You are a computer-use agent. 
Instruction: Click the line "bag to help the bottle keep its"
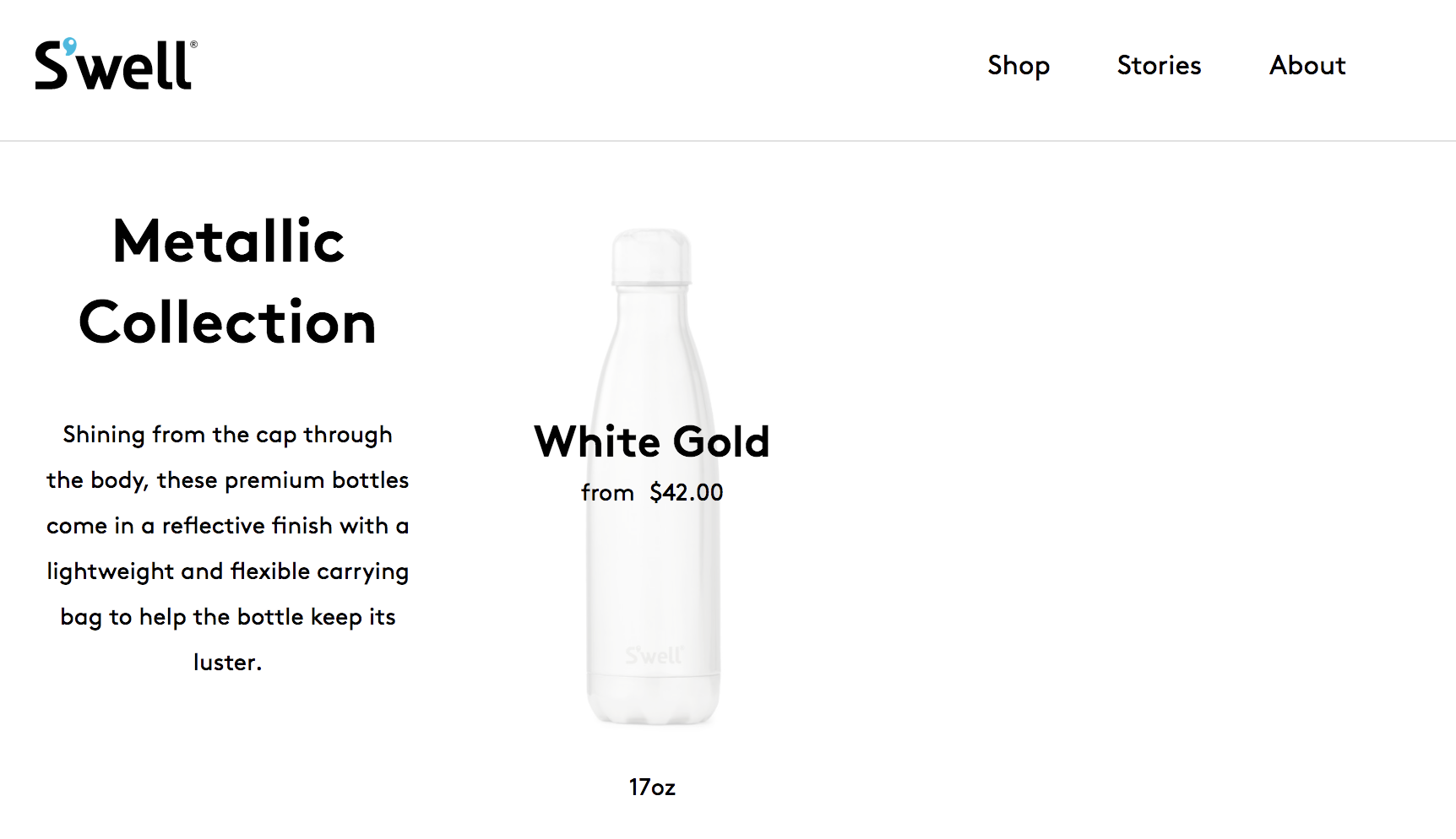click(x=227, y=617)
